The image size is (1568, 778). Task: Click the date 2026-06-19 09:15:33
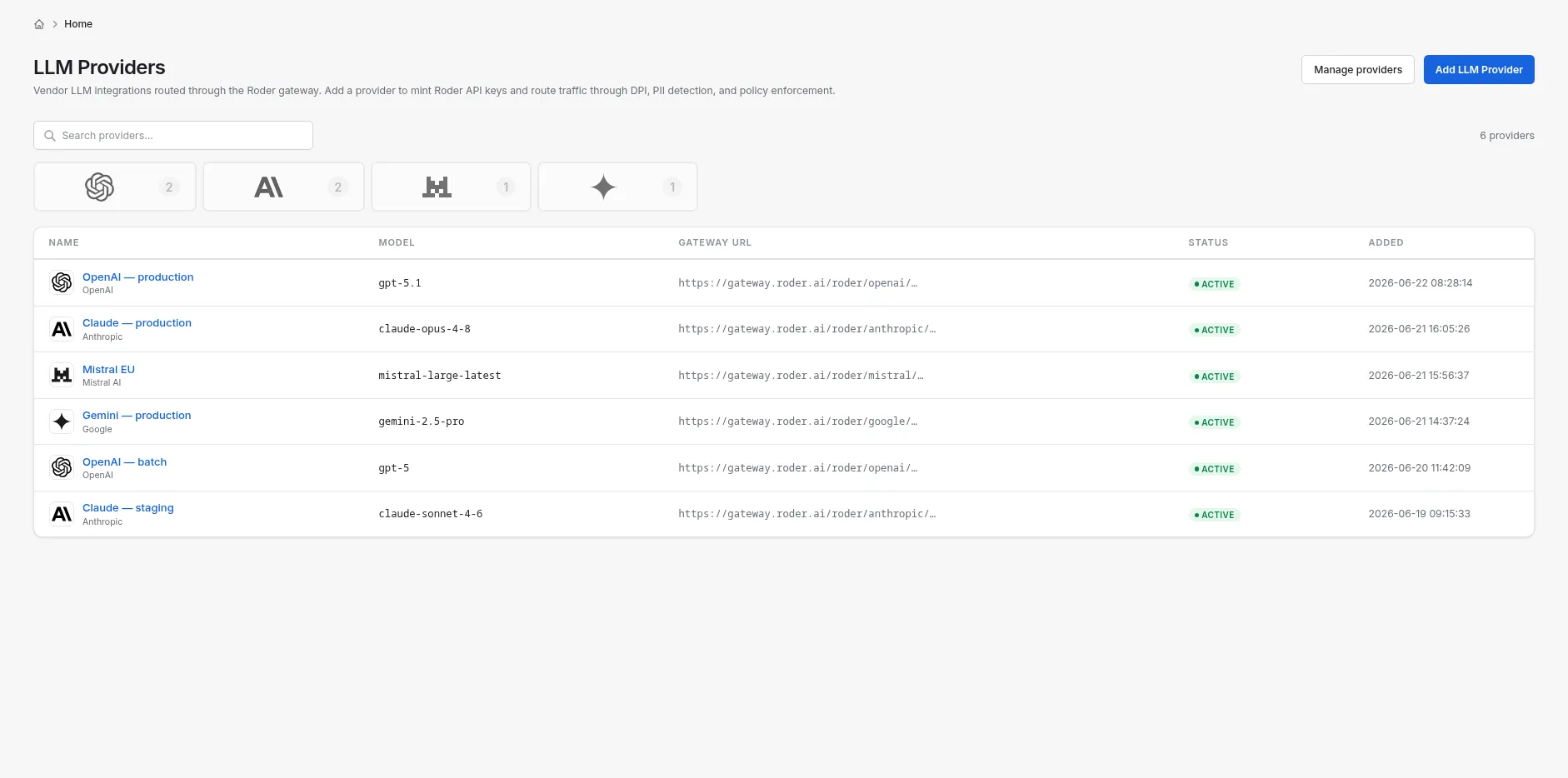[x=1419, y=514]
